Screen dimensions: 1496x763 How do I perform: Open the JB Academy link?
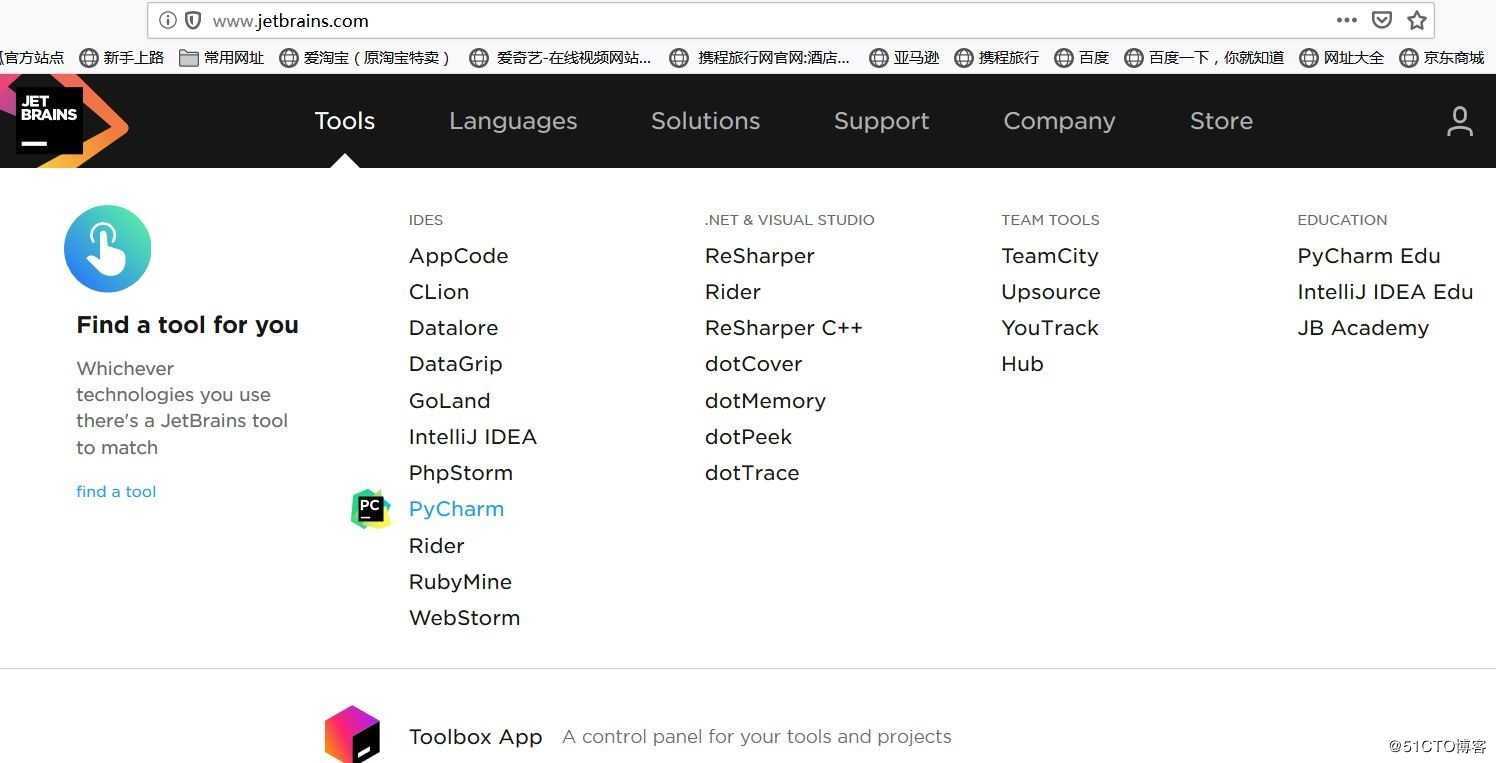pyautogui.click(x=1363, y=328)
